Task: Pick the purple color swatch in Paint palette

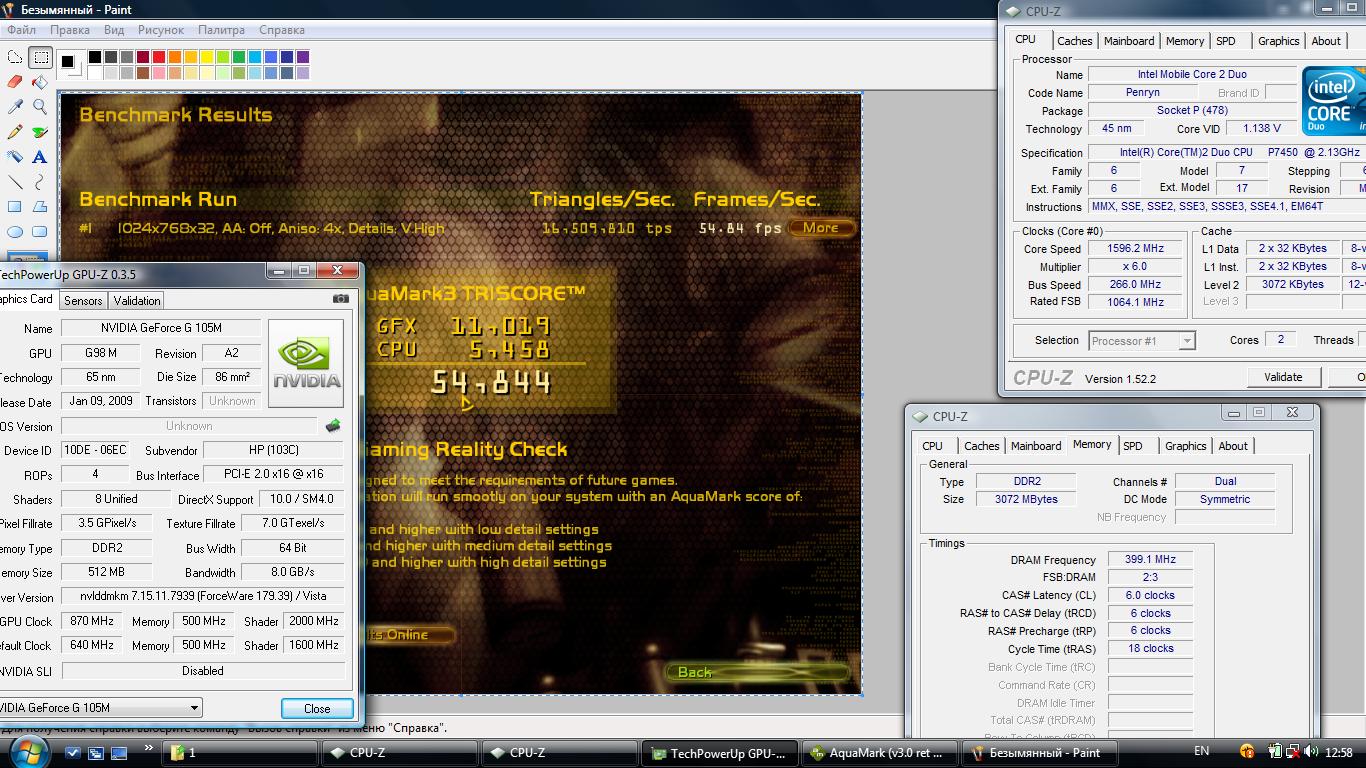Action: click(x=303, y=57)
